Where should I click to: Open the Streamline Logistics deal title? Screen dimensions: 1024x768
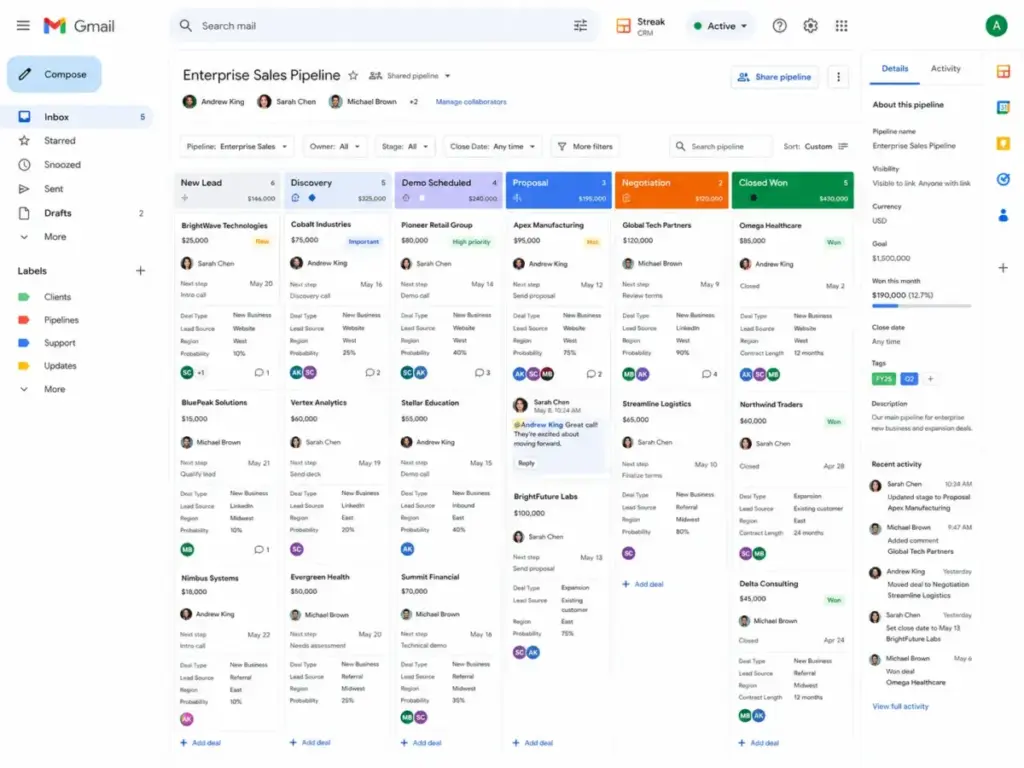(x=656, y=404)
